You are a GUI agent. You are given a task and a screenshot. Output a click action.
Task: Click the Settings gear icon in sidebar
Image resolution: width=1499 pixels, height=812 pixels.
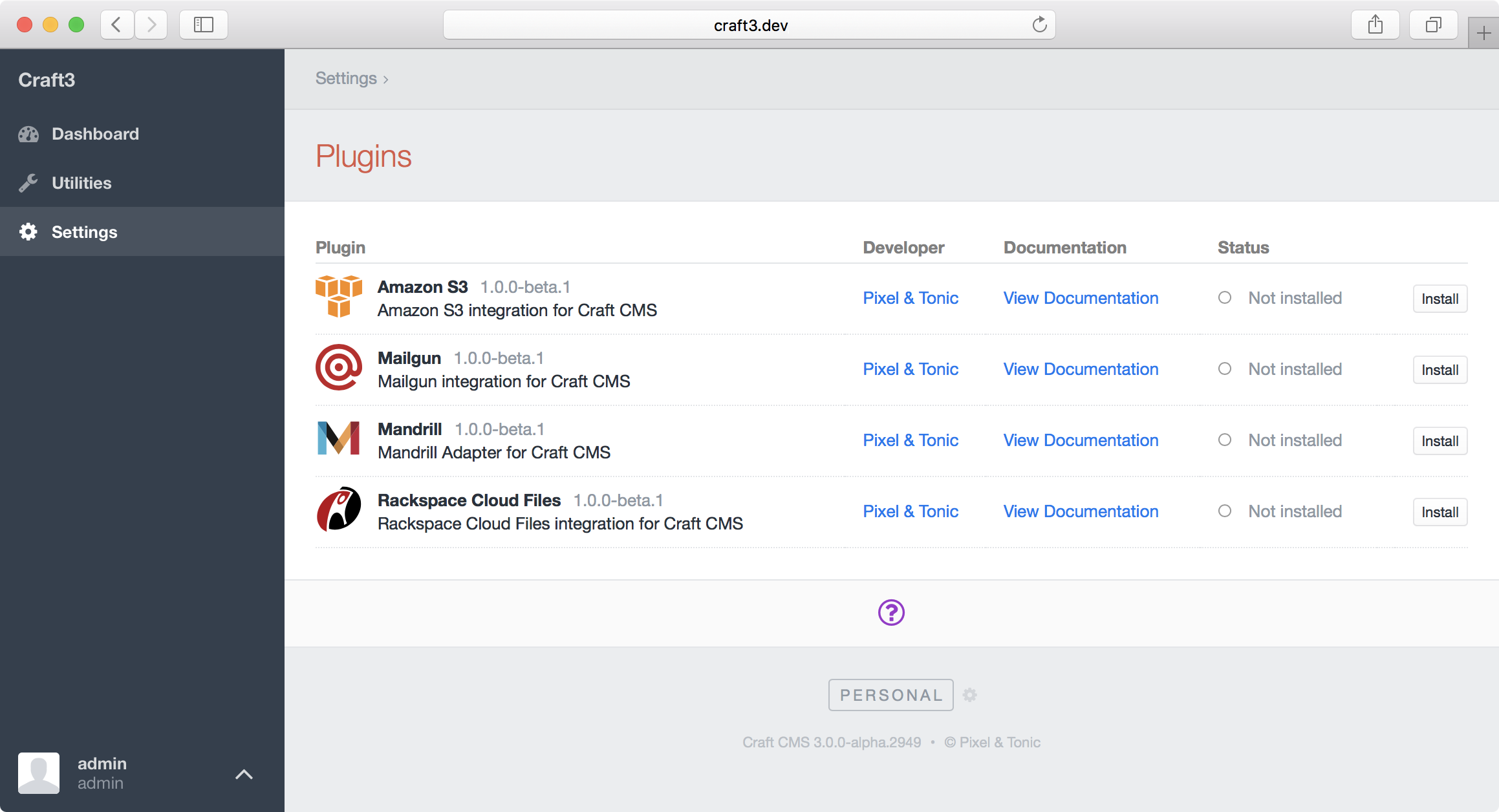[28, 231]
